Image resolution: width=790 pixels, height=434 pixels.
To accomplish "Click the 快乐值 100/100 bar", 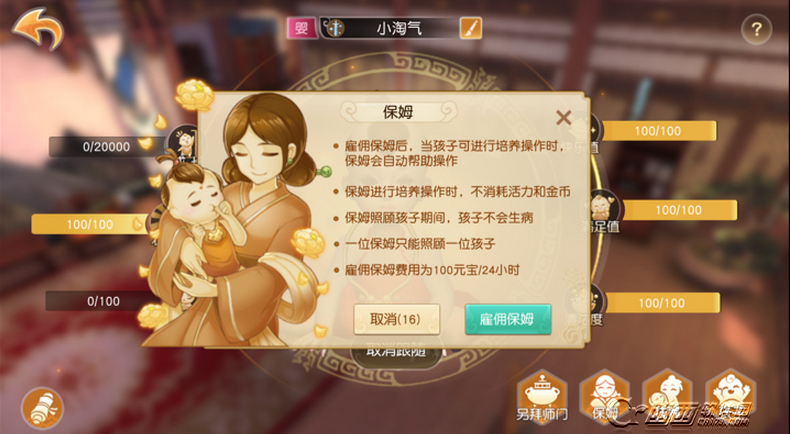I will pos(658,131).
